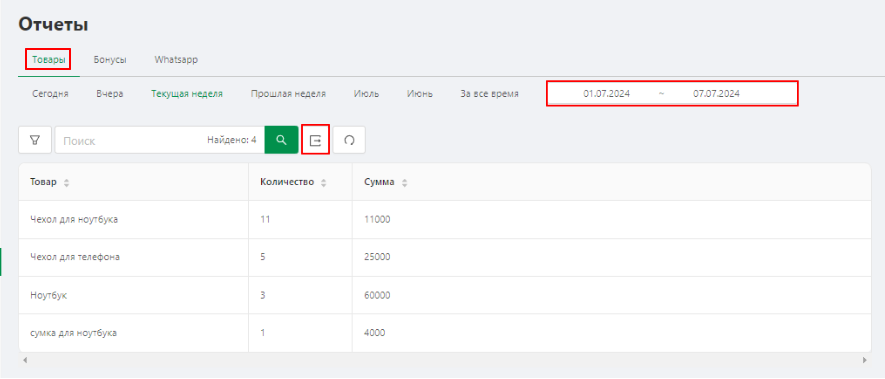The height and width of the screenshot is (379, 885).
Task: Switch to the Бонусы tab
Action: pyautogui.click(x=110, y=59)
